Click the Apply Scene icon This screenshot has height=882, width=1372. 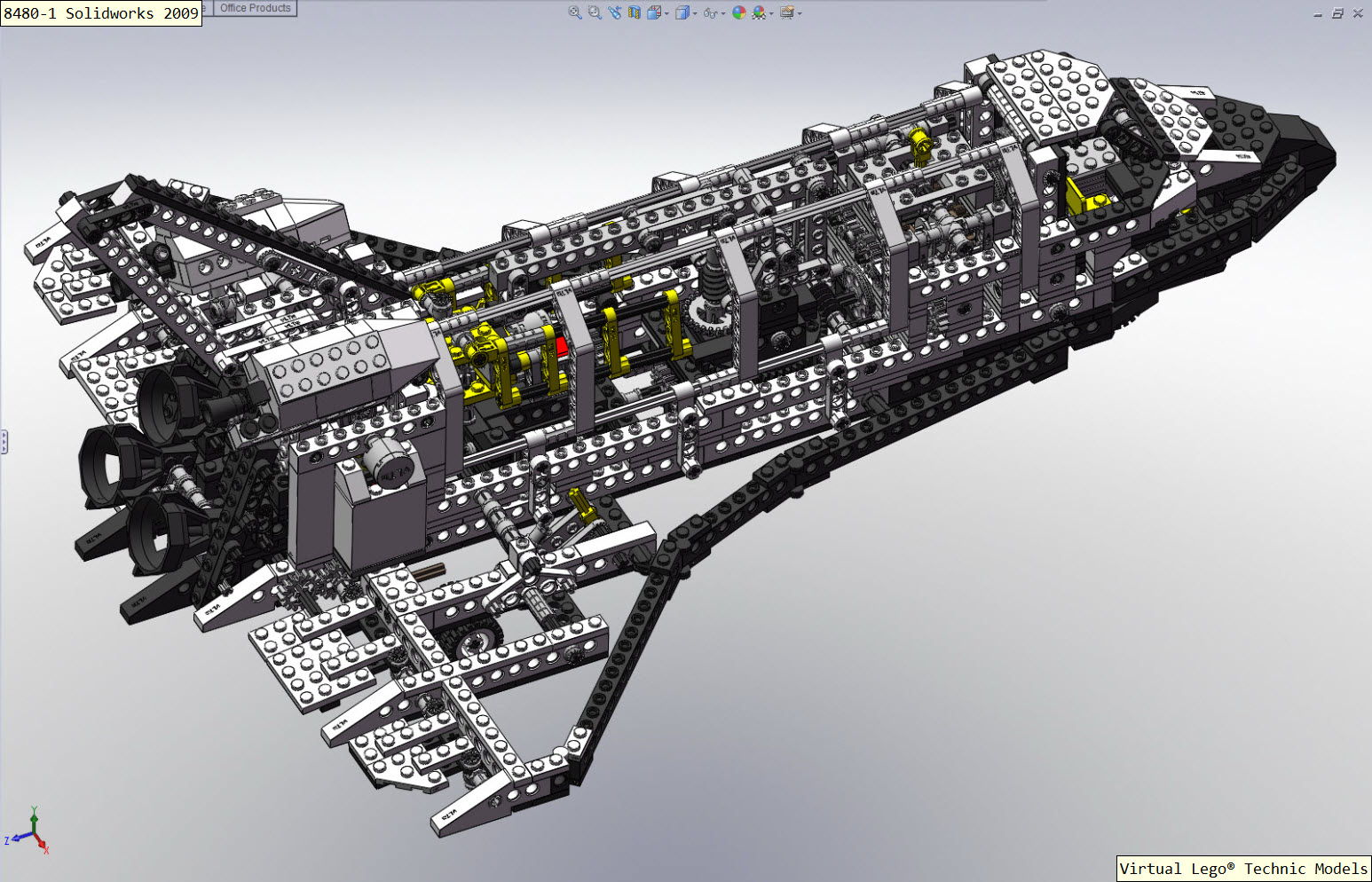(x=759, y=12)
